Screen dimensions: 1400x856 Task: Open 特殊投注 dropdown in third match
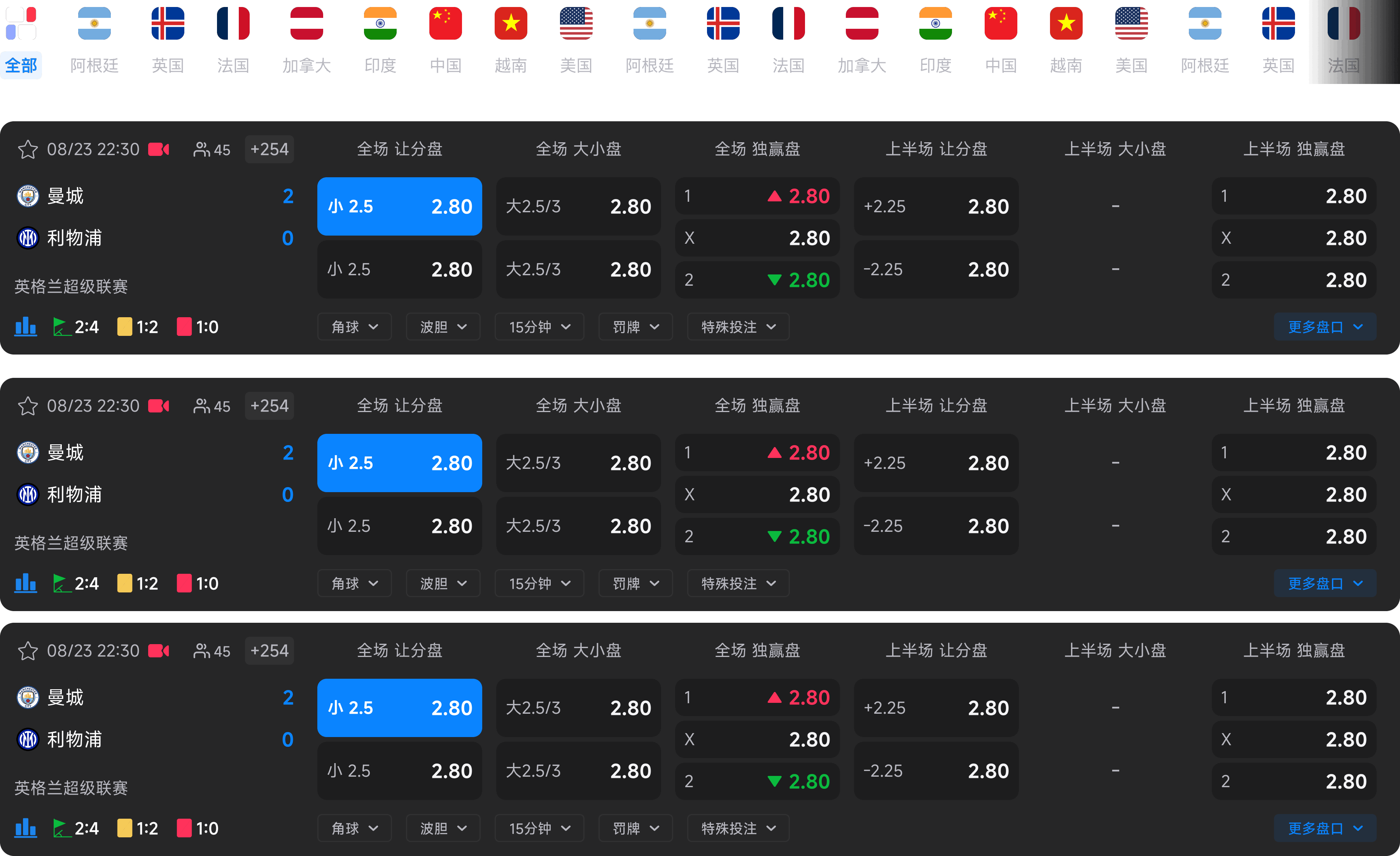coord(738,828)
